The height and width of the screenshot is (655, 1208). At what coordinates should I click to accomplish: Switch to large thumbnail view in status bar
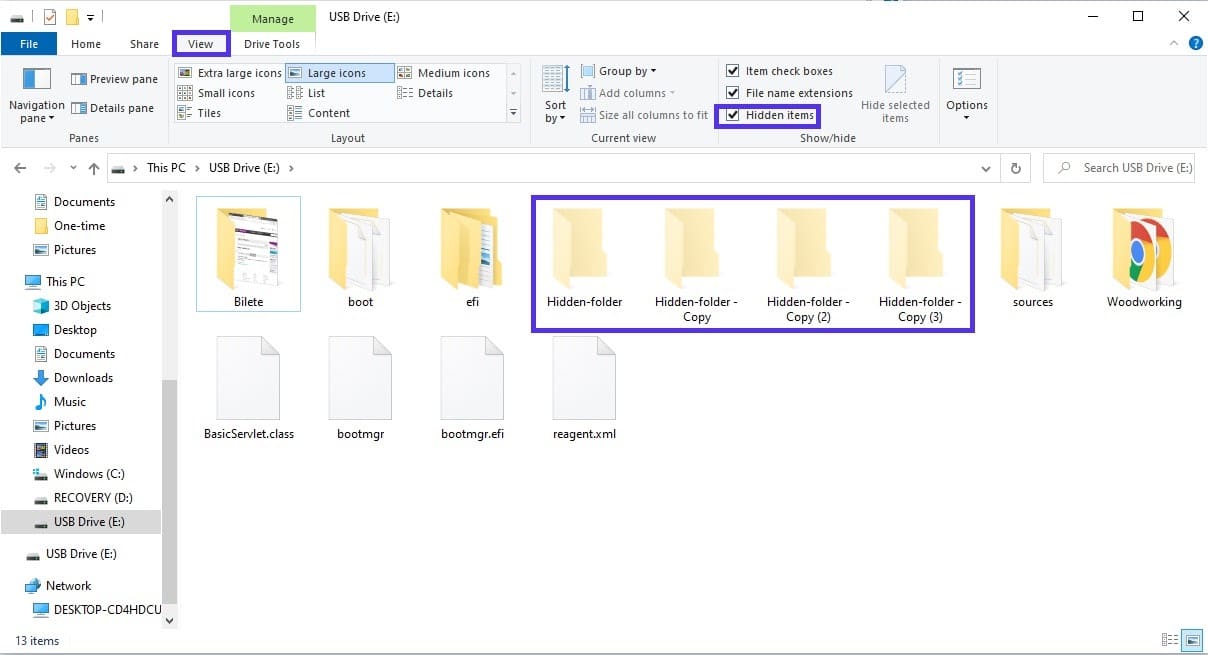coord(1192,640)
